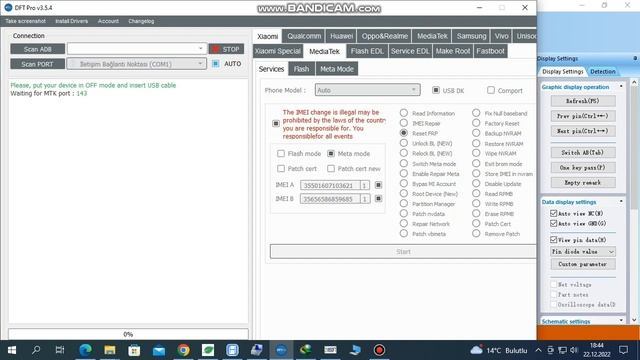Expand the Schematic settings section
The height and width of the screenshot is (360, 640).
tap(621, 321)
